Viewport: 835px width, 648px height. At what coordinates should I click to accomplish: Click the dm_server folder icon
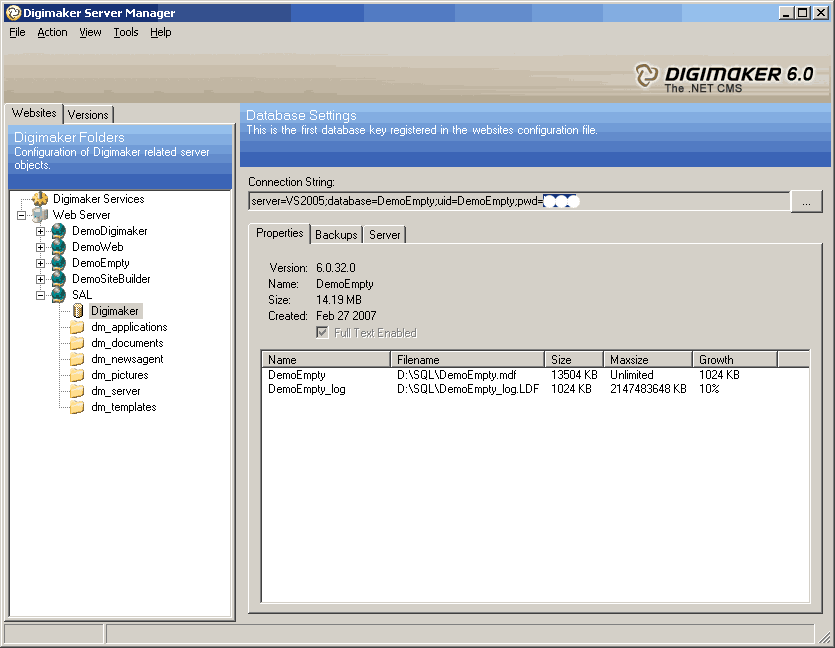[x=77, y=391]
